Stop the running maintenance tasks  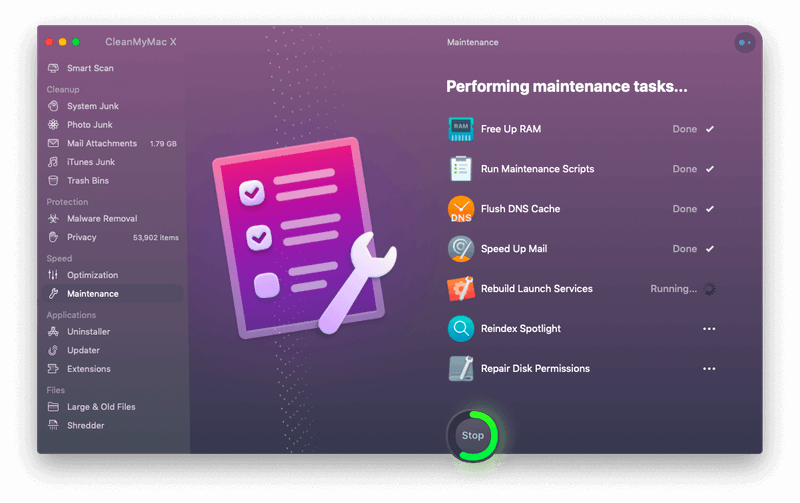[472, 436]
